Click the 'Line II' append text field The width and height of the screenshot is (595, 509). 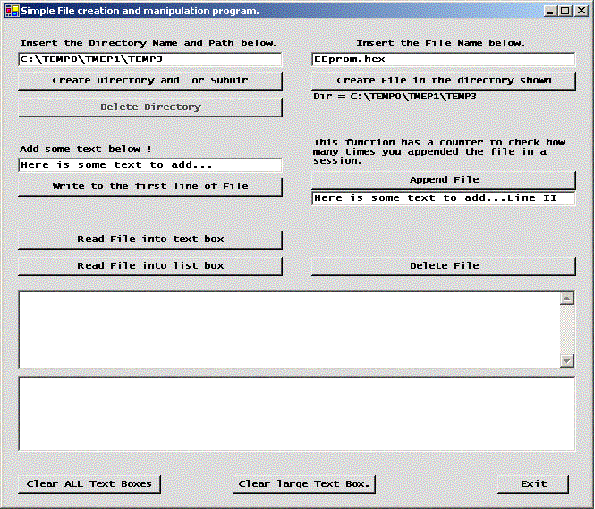(443, 198)
